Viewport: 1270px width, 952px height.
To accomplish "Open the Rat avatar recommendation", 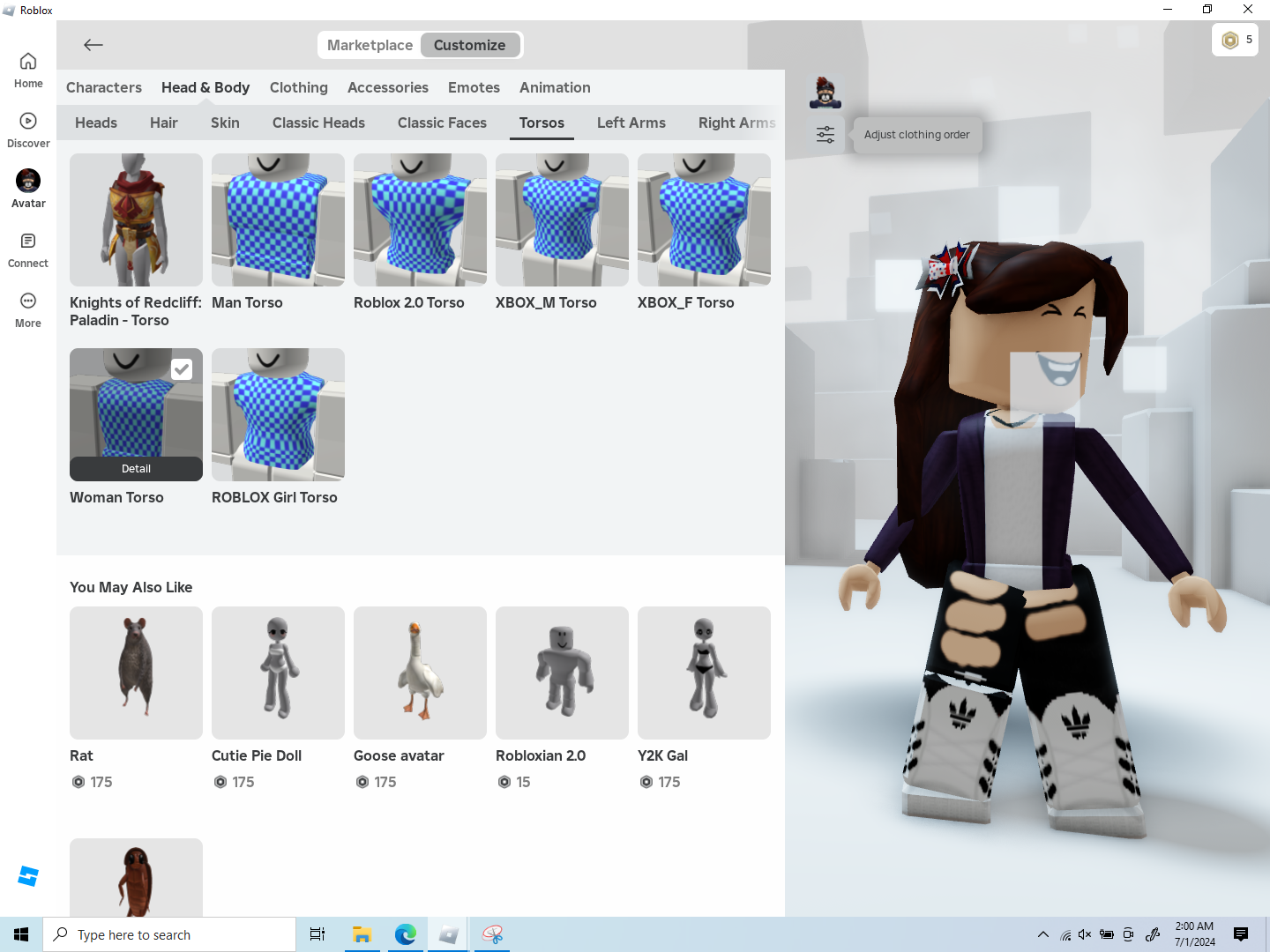I will pos(136,673).
